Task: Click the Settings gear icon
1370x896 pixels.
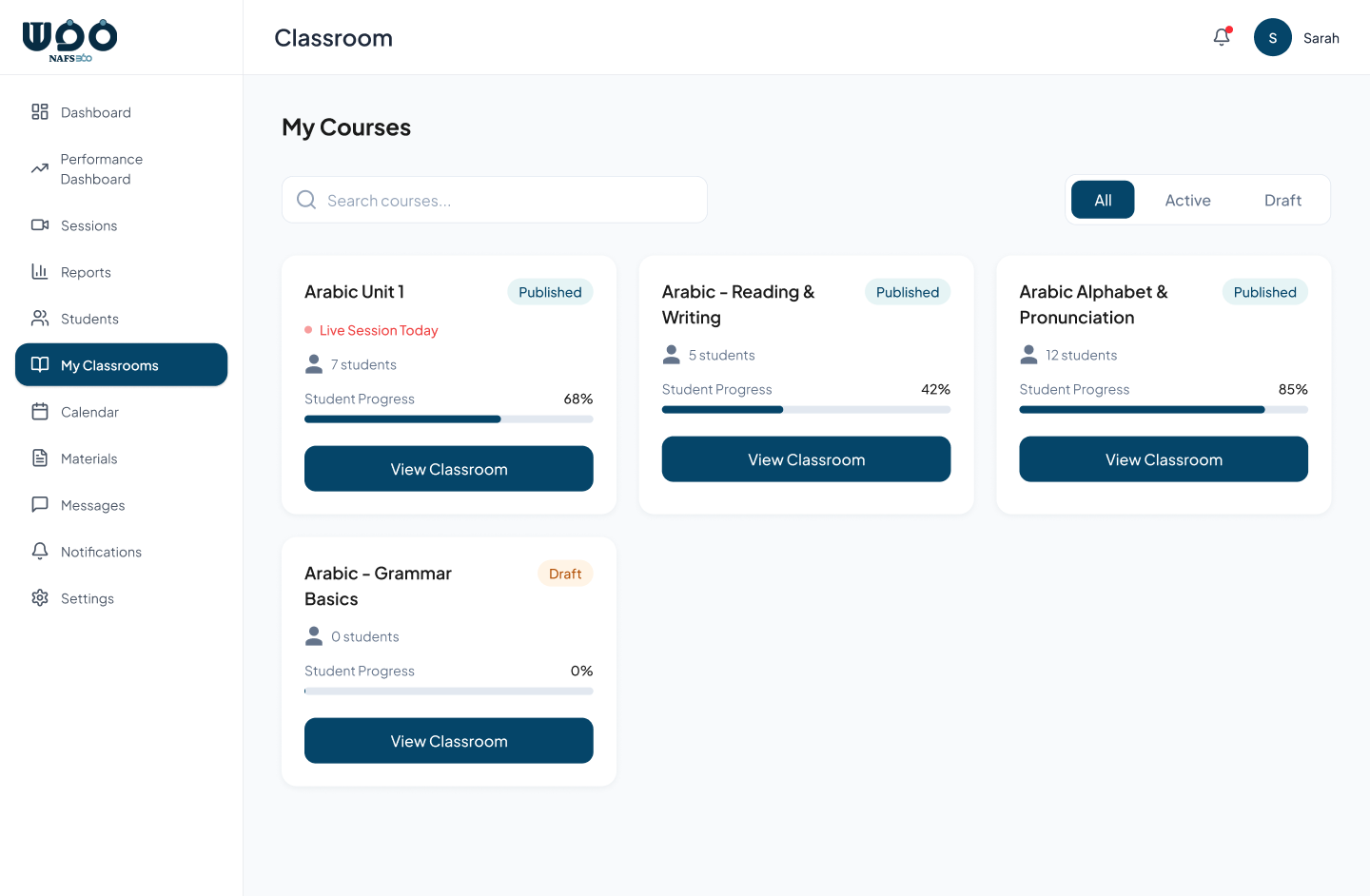Action: (x=39, y=597)
